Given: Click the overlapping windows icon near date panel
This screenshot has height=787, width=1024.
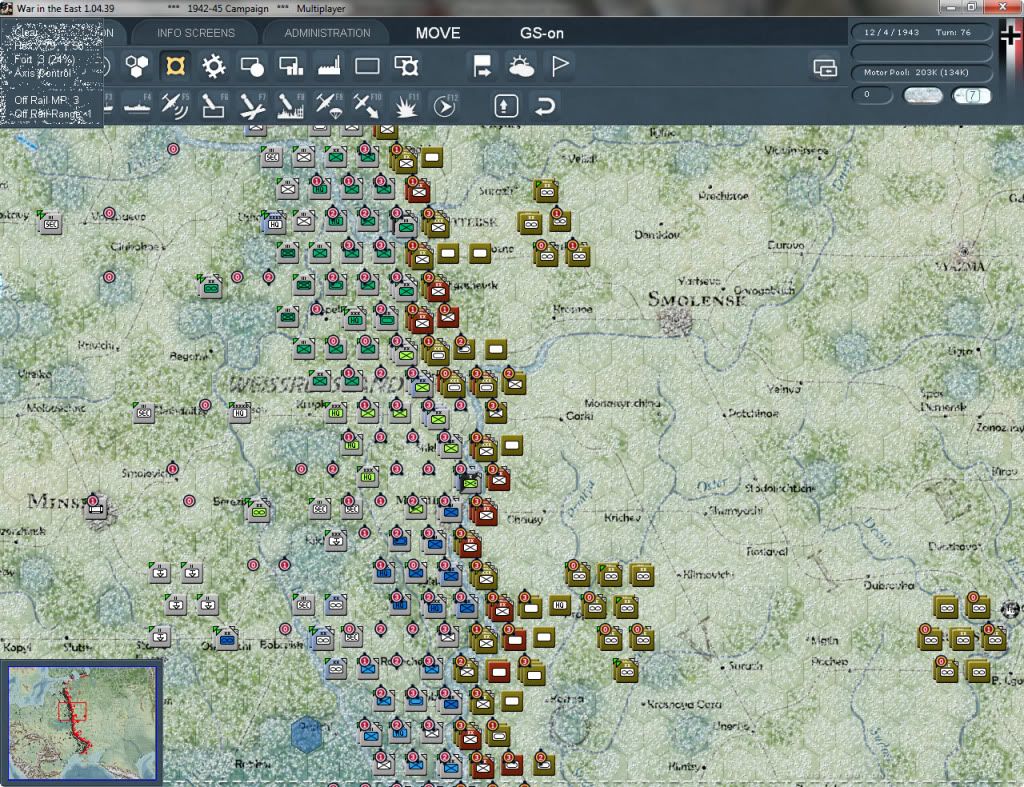Looking at the screenshot, I should 825,67.
